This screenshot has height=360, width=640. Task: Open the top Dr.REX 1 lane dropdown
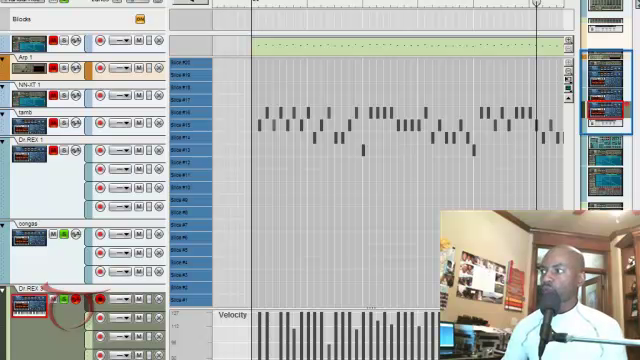[120, 151]
